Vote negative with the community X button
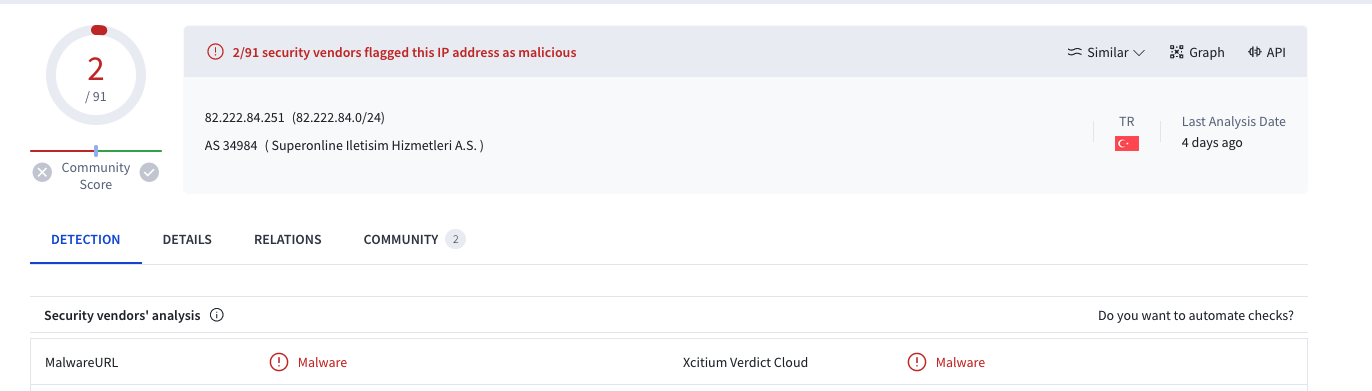 tap(42, 172)
